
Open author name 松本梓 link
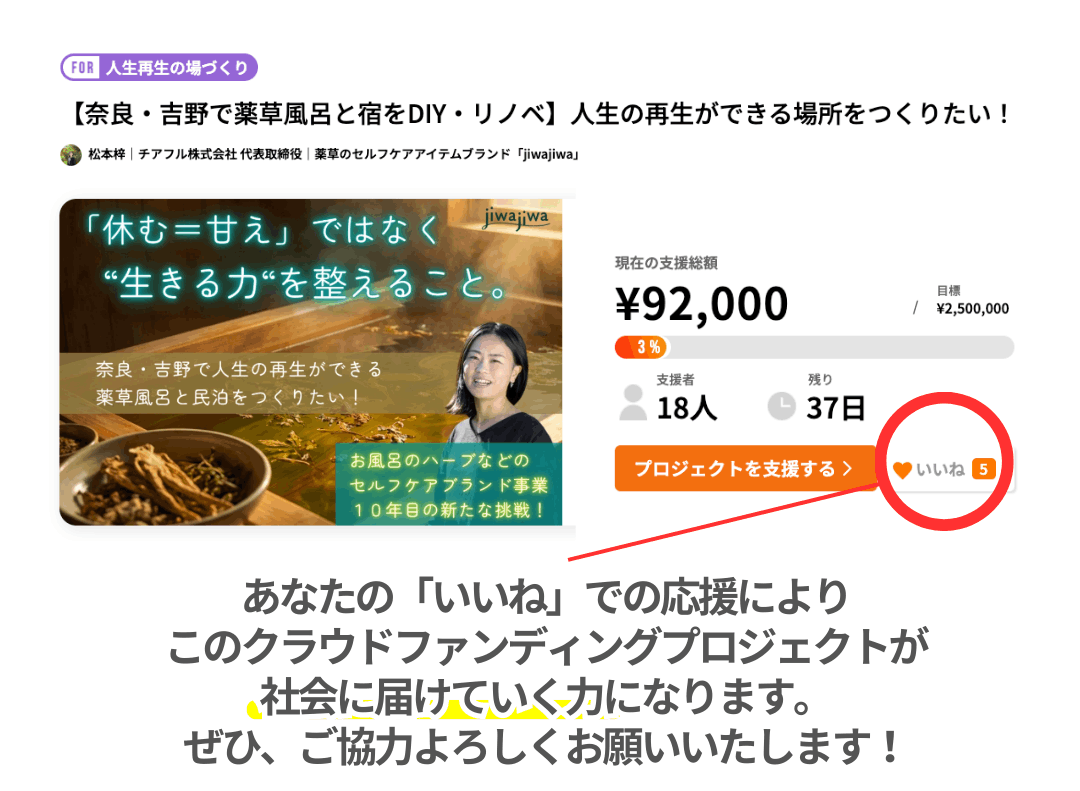107,154
